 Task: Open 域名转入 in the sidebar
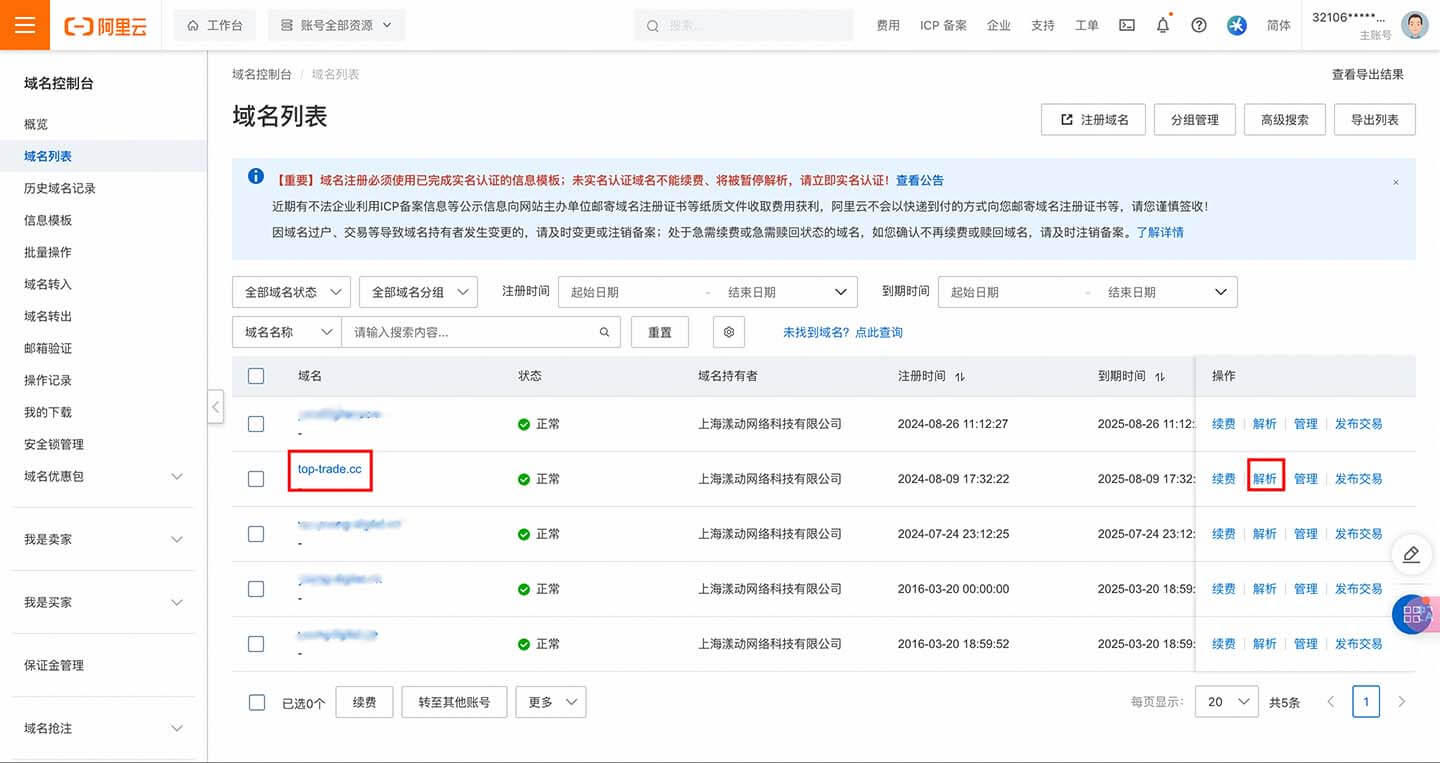[48, 284]
